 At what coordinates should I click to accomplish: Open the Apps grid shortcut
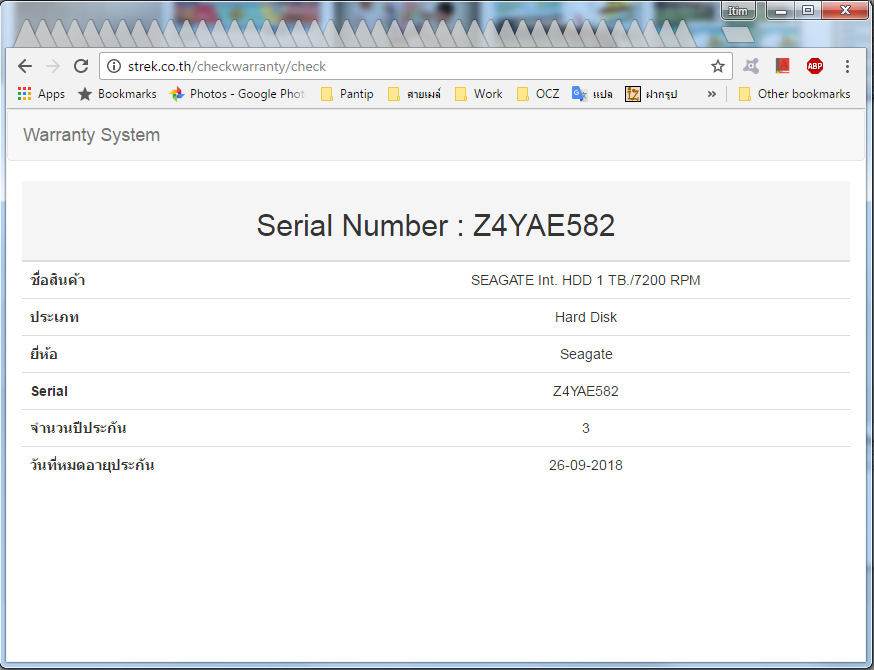click(x=41, y=94)
